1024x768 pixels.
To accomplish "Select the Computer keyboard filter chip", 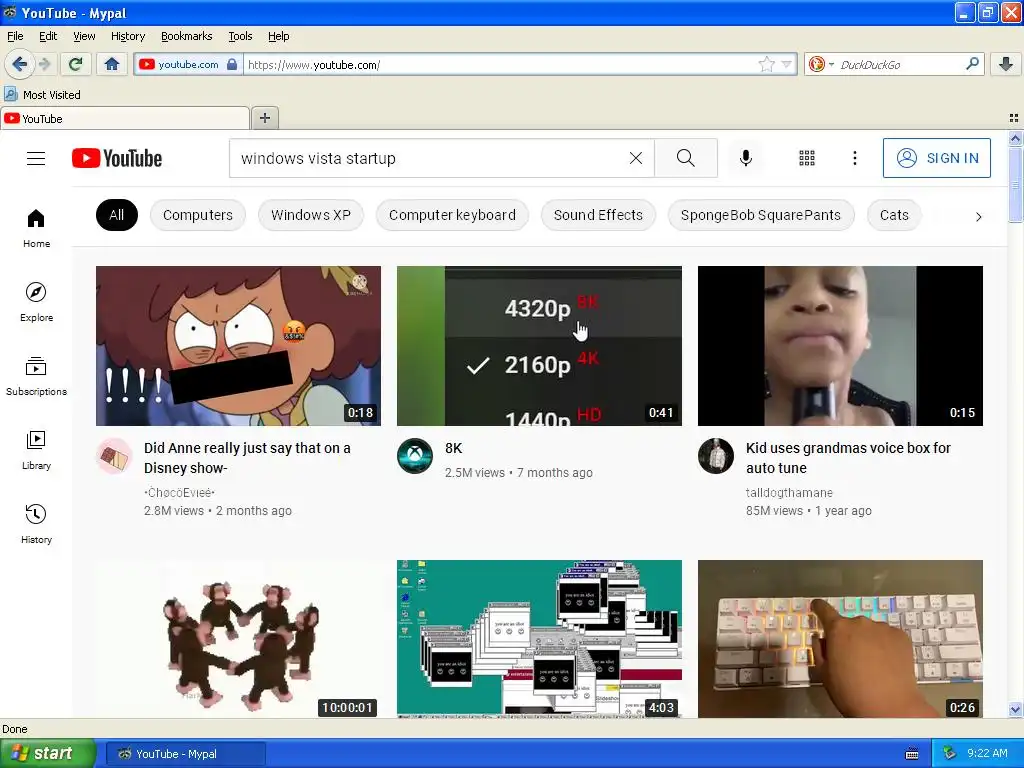I will [452, 215].
